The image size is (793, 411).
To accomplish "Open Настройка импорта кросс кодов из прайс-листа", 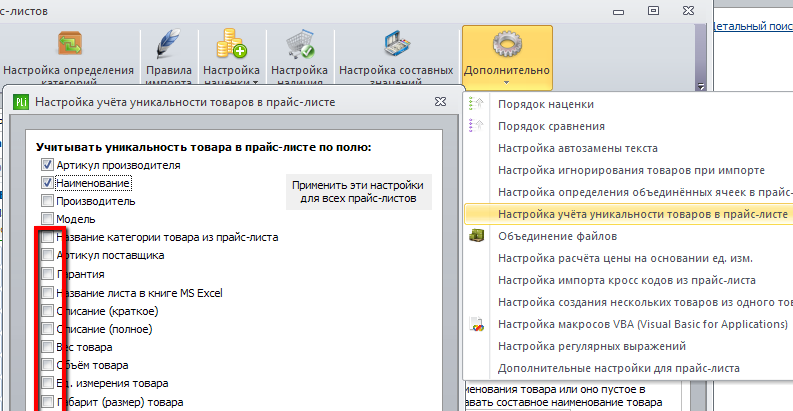I will click(628, 280).
